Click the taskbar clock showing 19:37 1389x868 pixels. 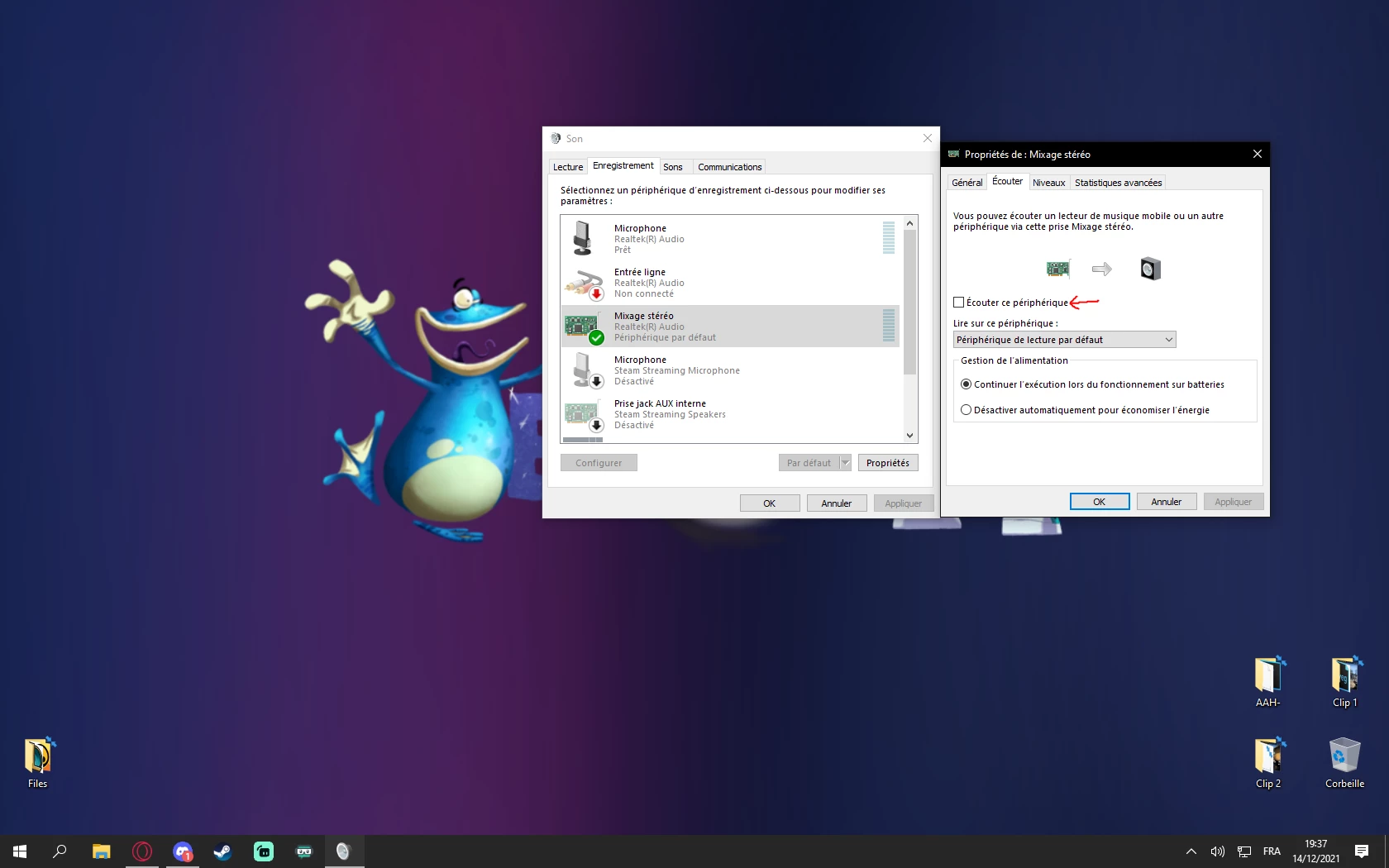(x=1316, y=851)
